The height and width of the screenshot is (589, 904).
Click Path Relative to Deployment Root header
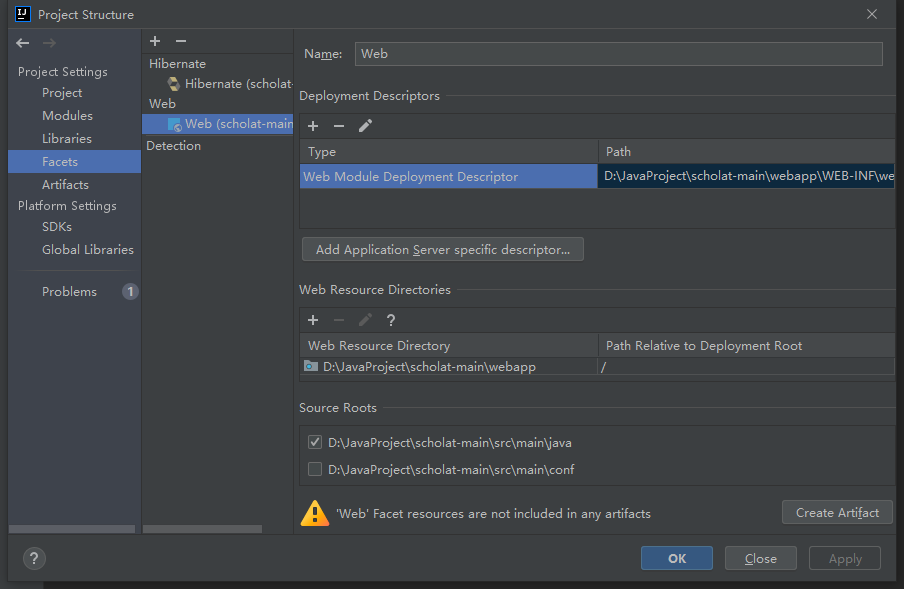(x=746, y=346)
